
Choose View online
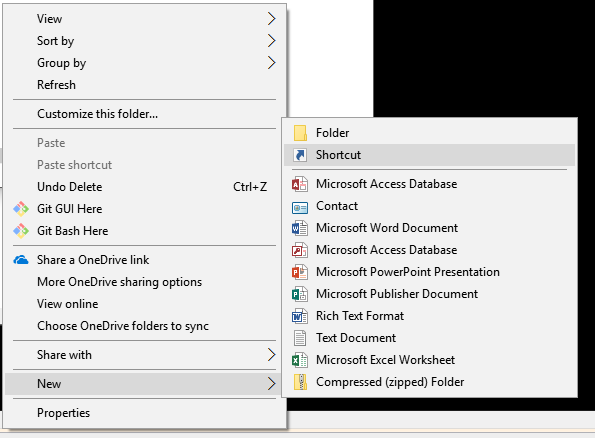coord(145,304)
